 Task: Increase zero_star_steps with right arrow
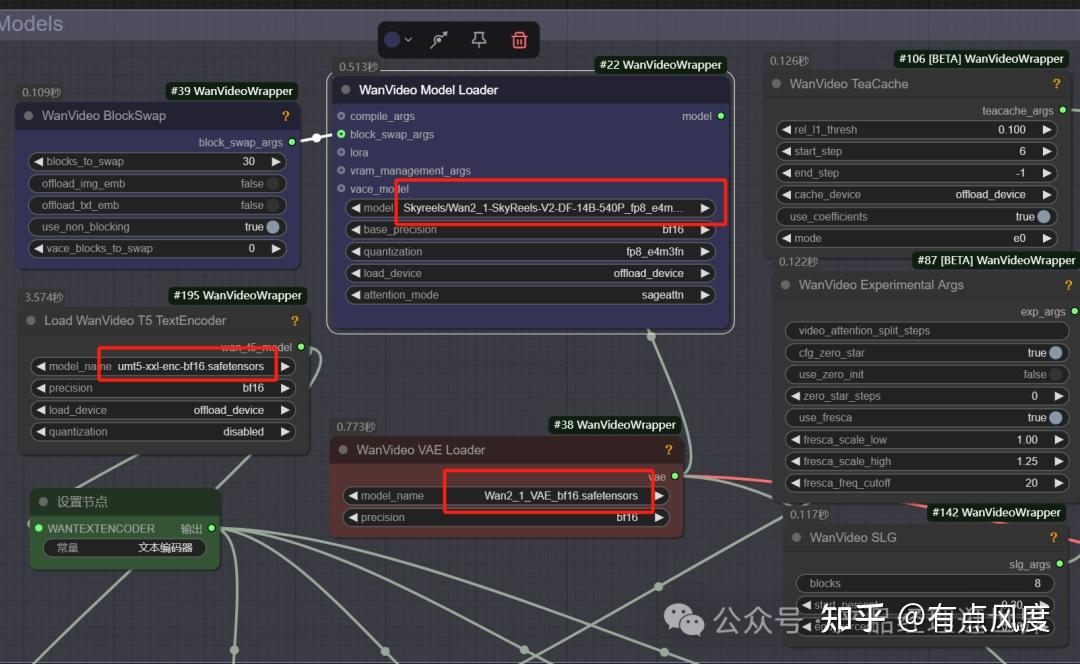1059,396
